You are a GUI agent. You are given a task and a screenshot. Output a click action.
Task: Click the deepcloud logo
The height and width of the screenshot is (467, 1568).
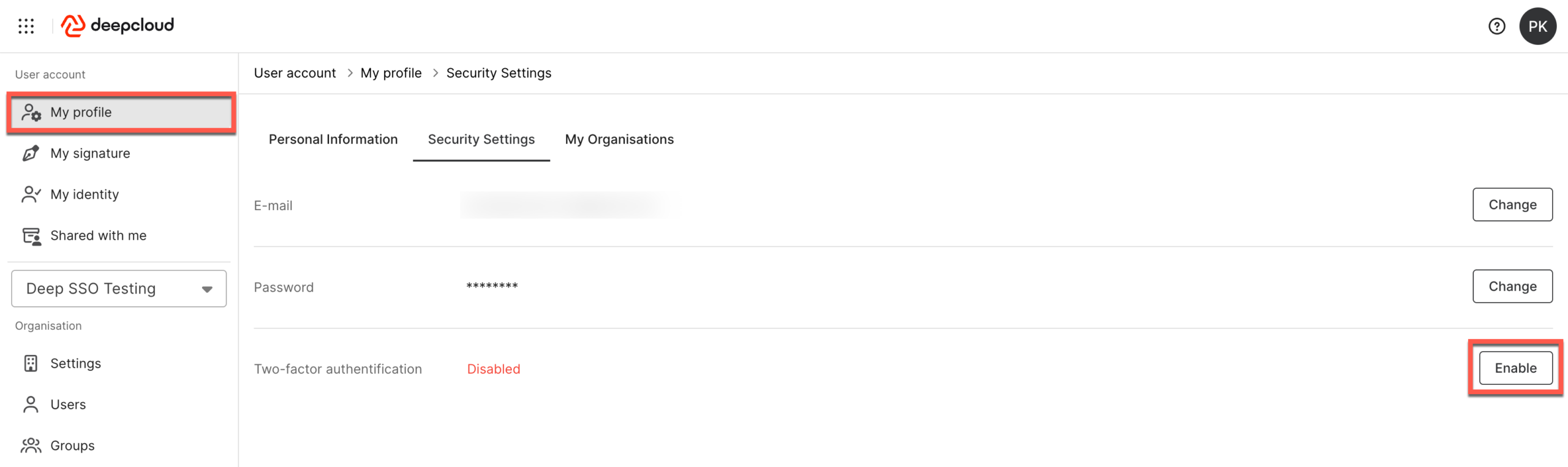(x=118, y=26)
